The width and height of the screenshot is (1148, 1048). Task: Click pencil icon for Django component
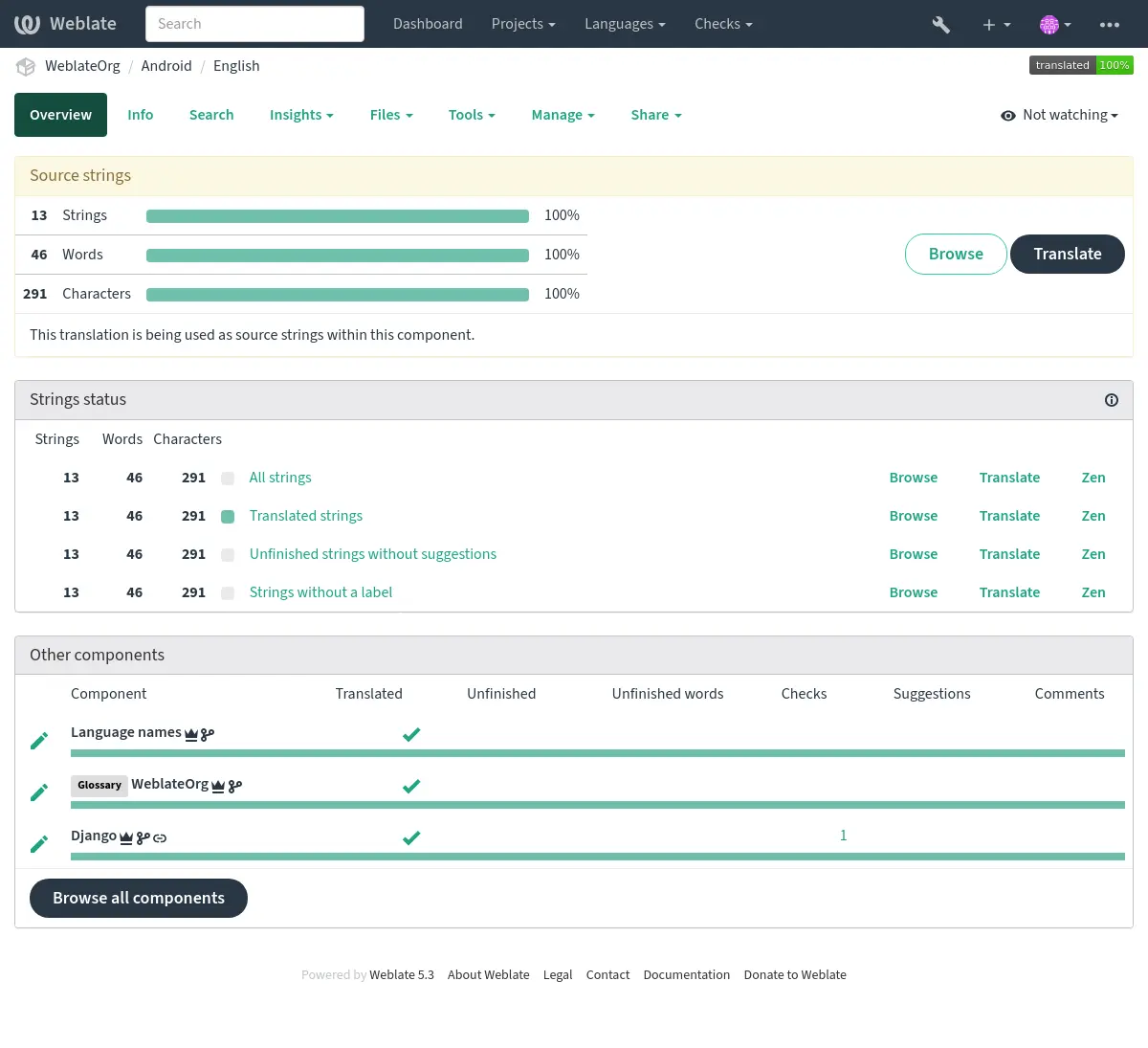[x=39, y=844]
